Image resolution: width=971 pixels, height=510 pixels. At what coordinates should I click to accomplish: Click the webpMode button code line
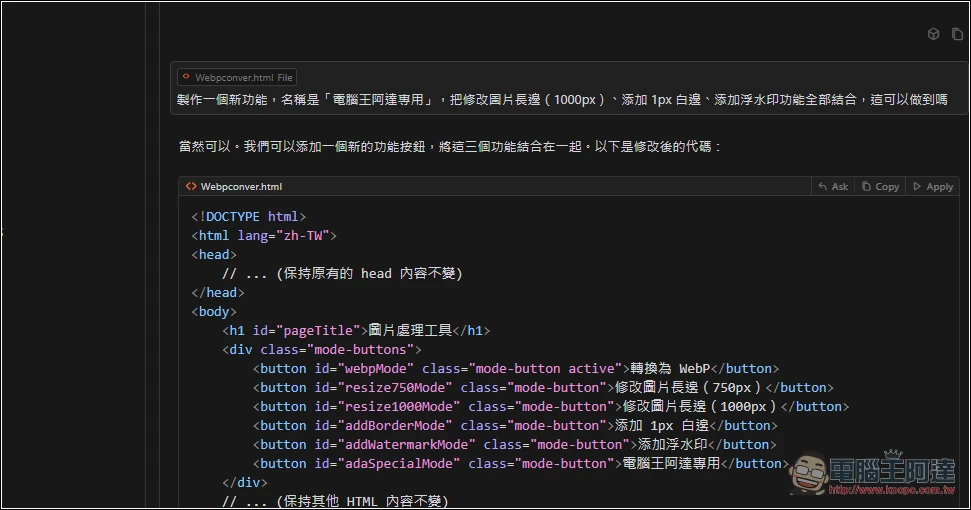click(x=516, y=368)
